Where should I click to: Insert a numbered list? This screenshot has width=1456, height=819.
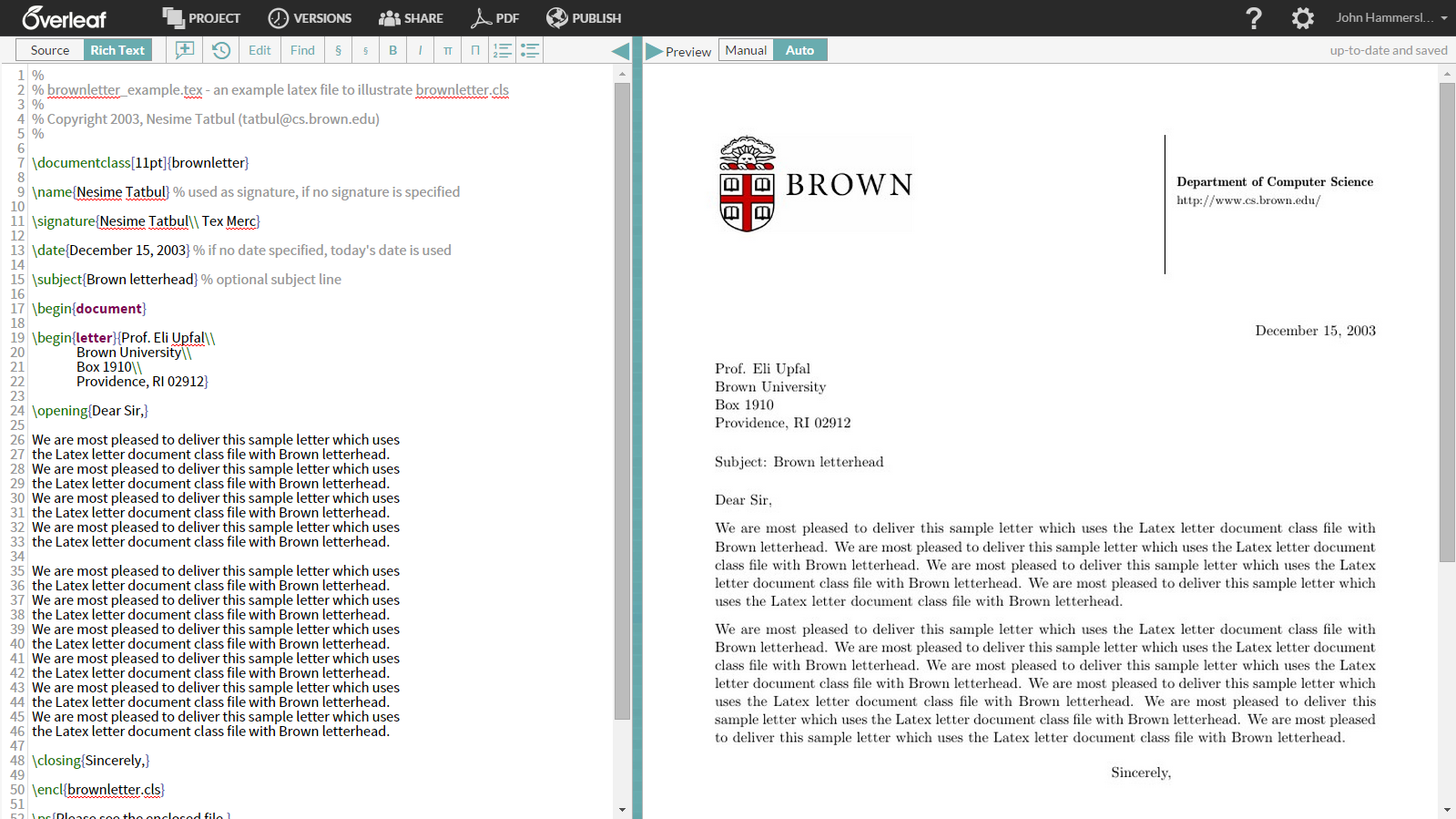[502, 50]
